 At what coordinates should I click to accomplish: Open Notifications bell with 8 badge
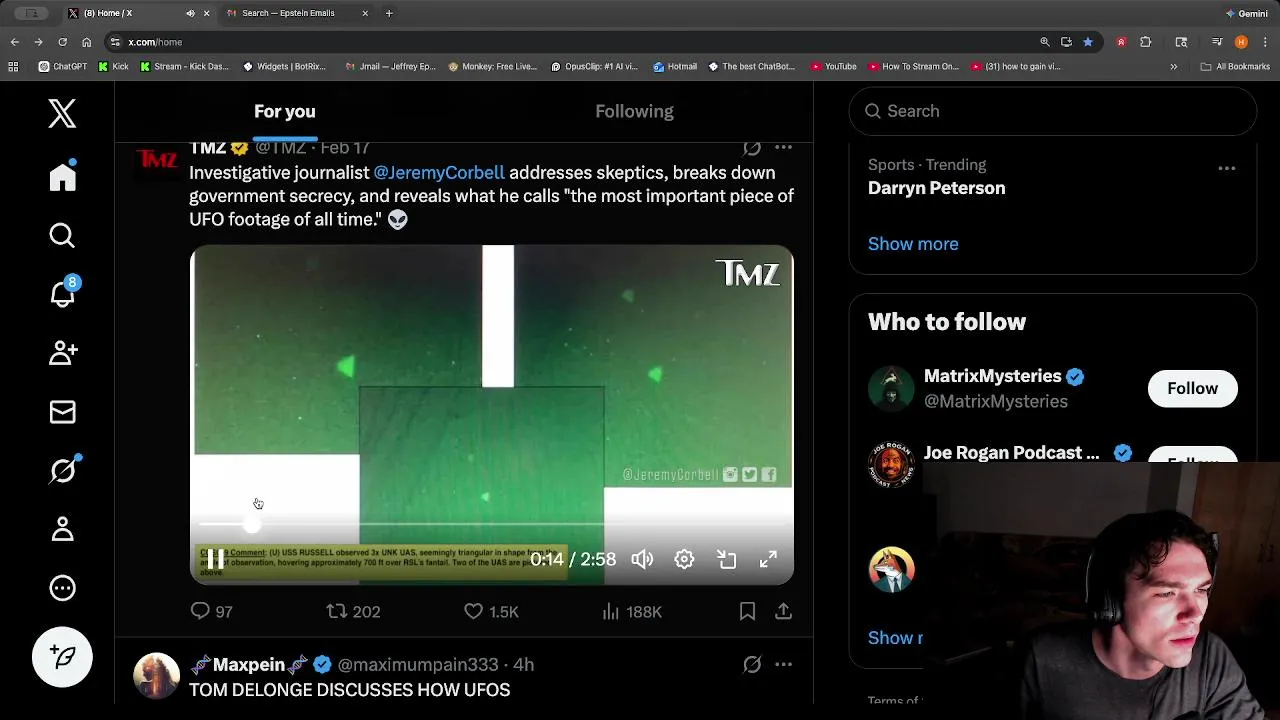[62, 292]
